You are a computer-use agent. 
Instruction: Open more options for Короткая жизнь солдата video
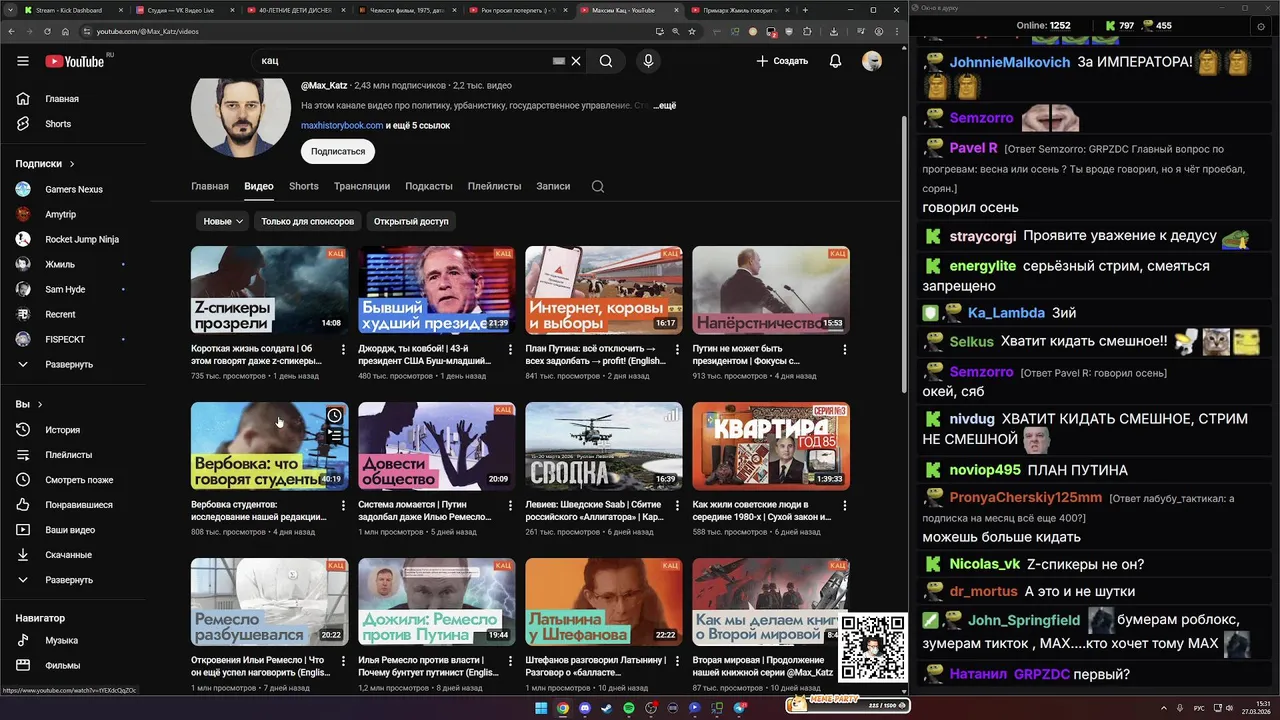[343, 350]
